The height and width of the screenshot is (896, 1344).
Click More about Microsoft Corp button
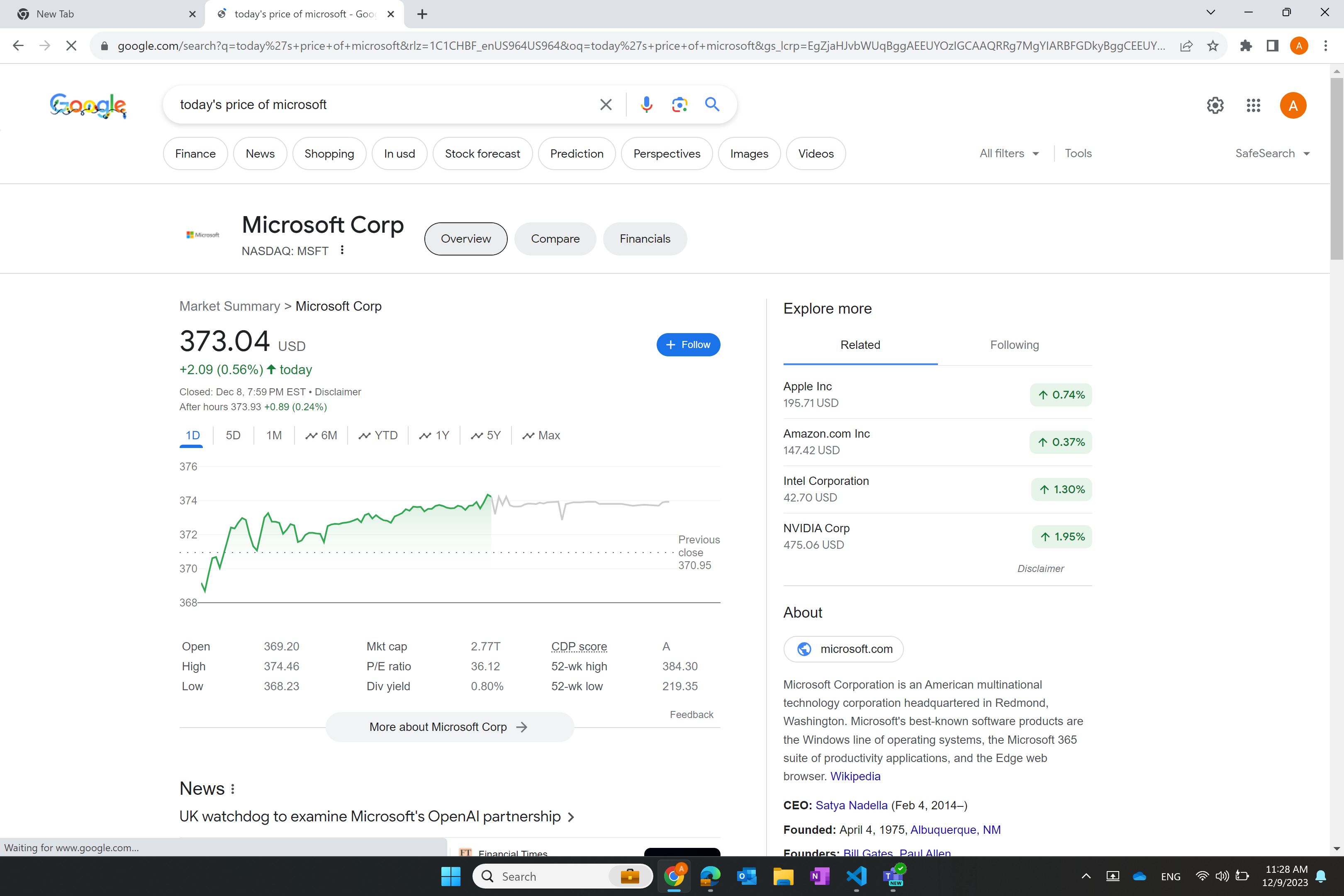pos(449,727)
